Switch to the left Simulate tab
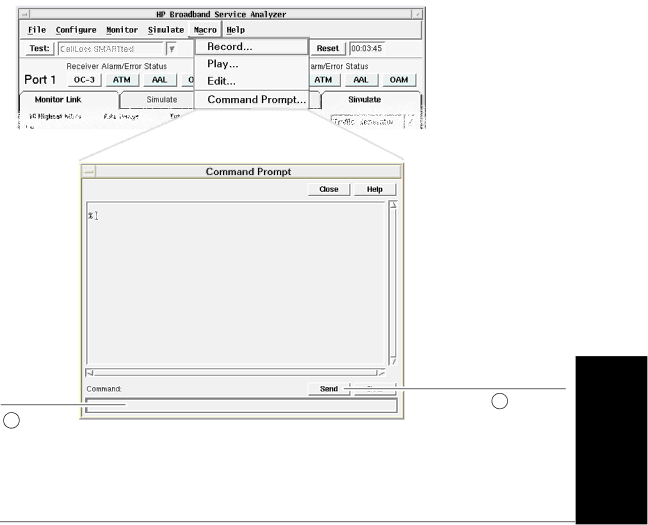 coord(162,100)
